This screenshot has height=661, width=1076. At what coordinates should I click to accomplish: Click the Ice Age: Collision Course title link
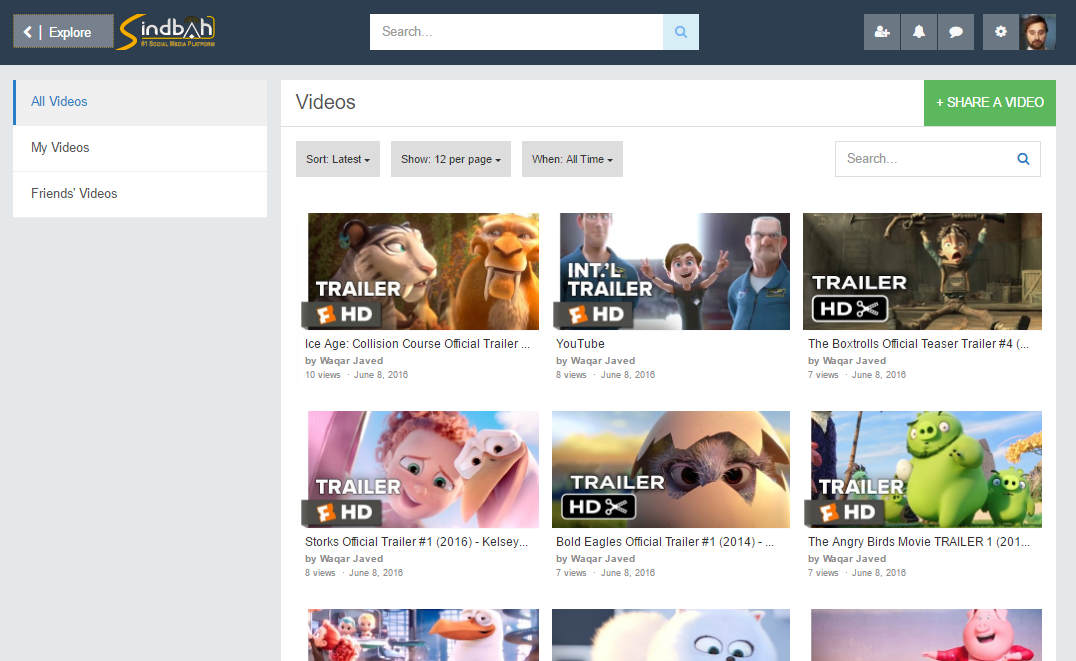click(417, 344)
